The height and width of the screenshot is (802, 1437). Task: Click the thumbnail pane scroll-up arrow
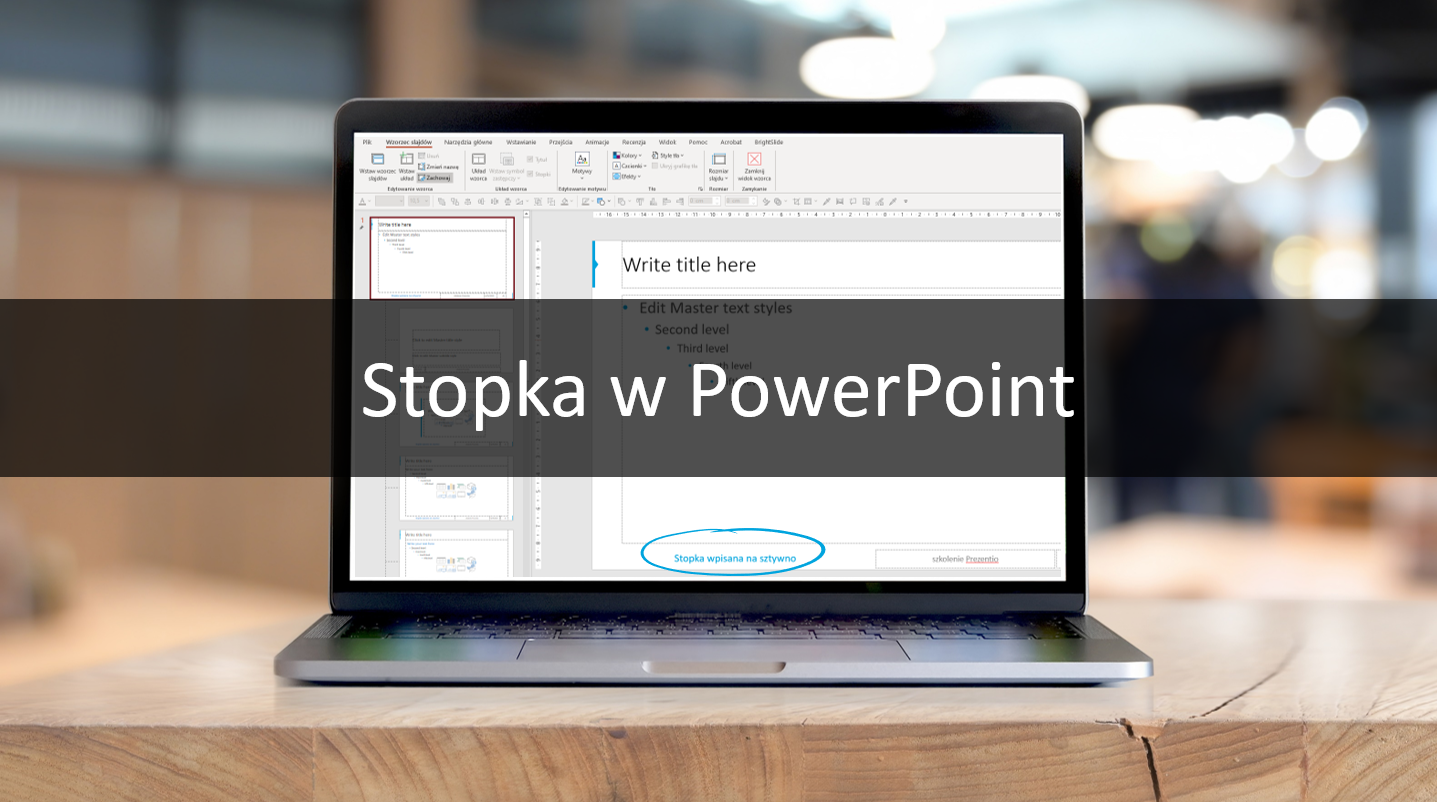[x=526, y=213]
